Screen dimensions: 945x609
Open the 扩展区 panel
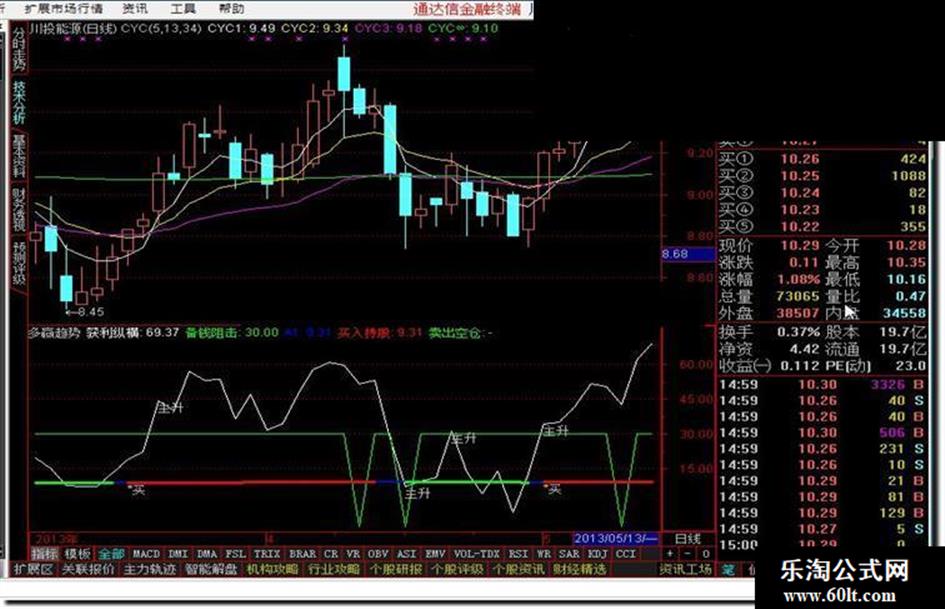[34, 569]
